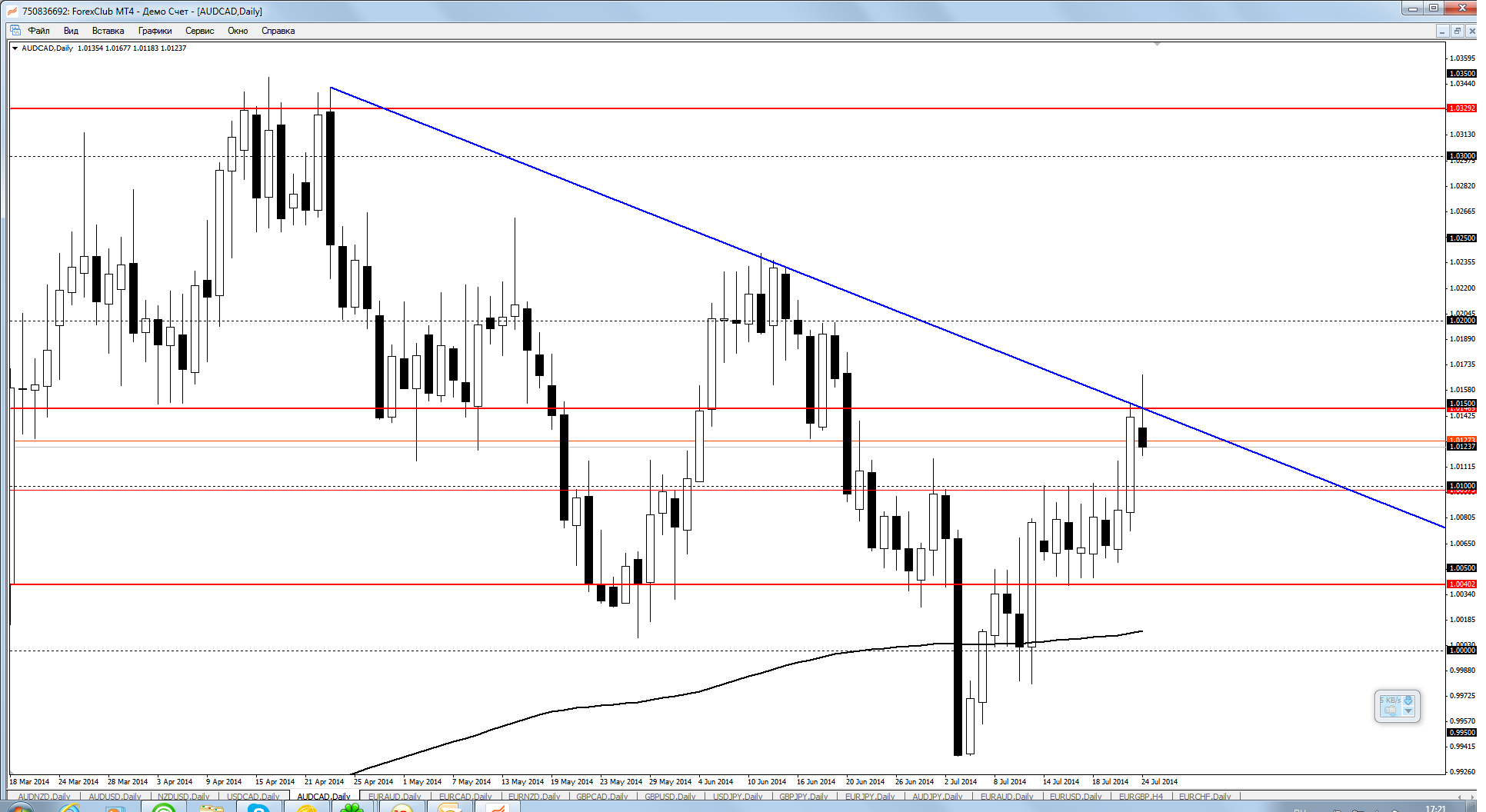
Task: Open the Справка help menu
Action: tap(278, 31)
